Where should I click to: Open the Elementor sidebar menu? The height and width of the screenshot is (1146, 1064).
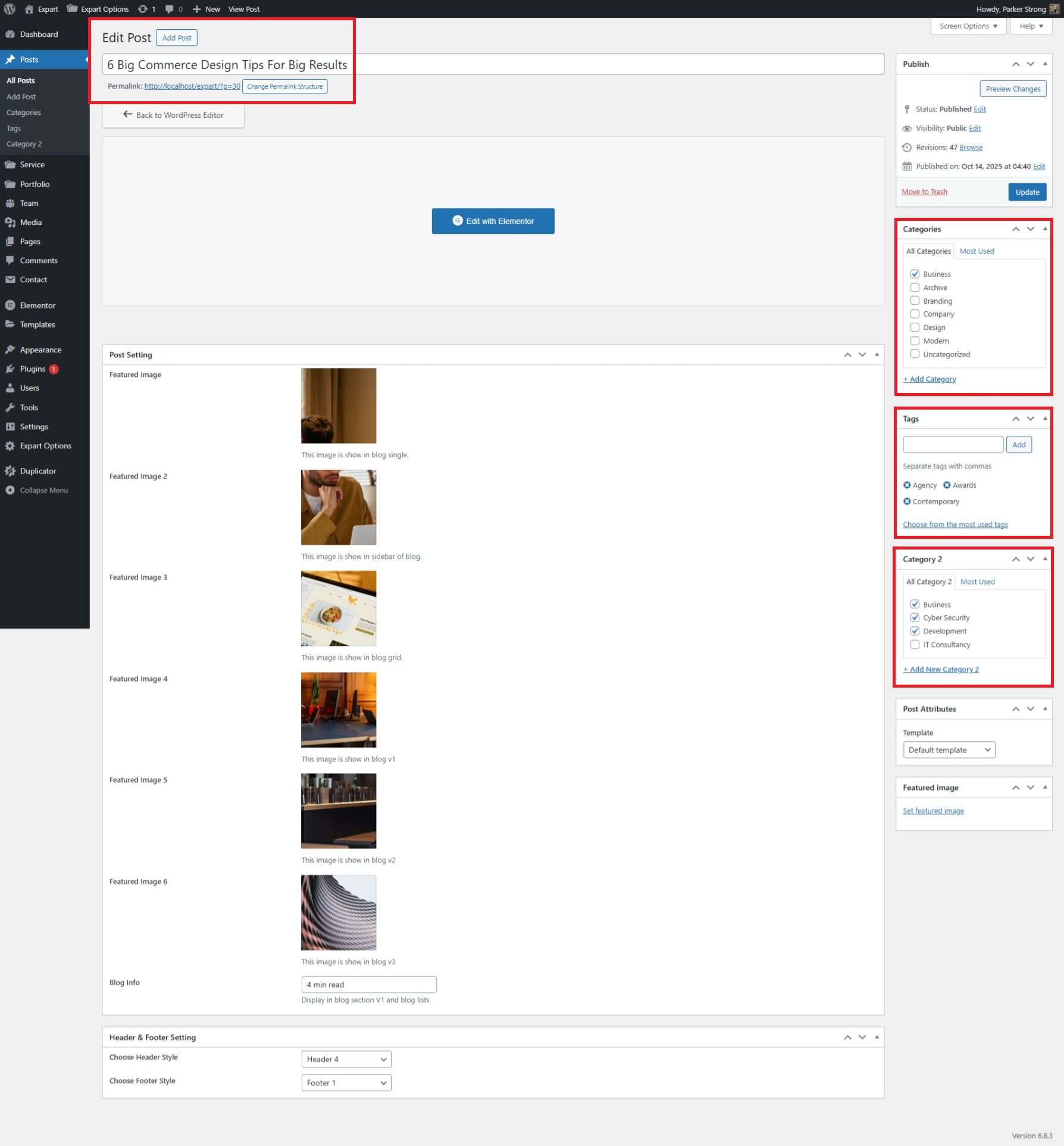point(37,305)
